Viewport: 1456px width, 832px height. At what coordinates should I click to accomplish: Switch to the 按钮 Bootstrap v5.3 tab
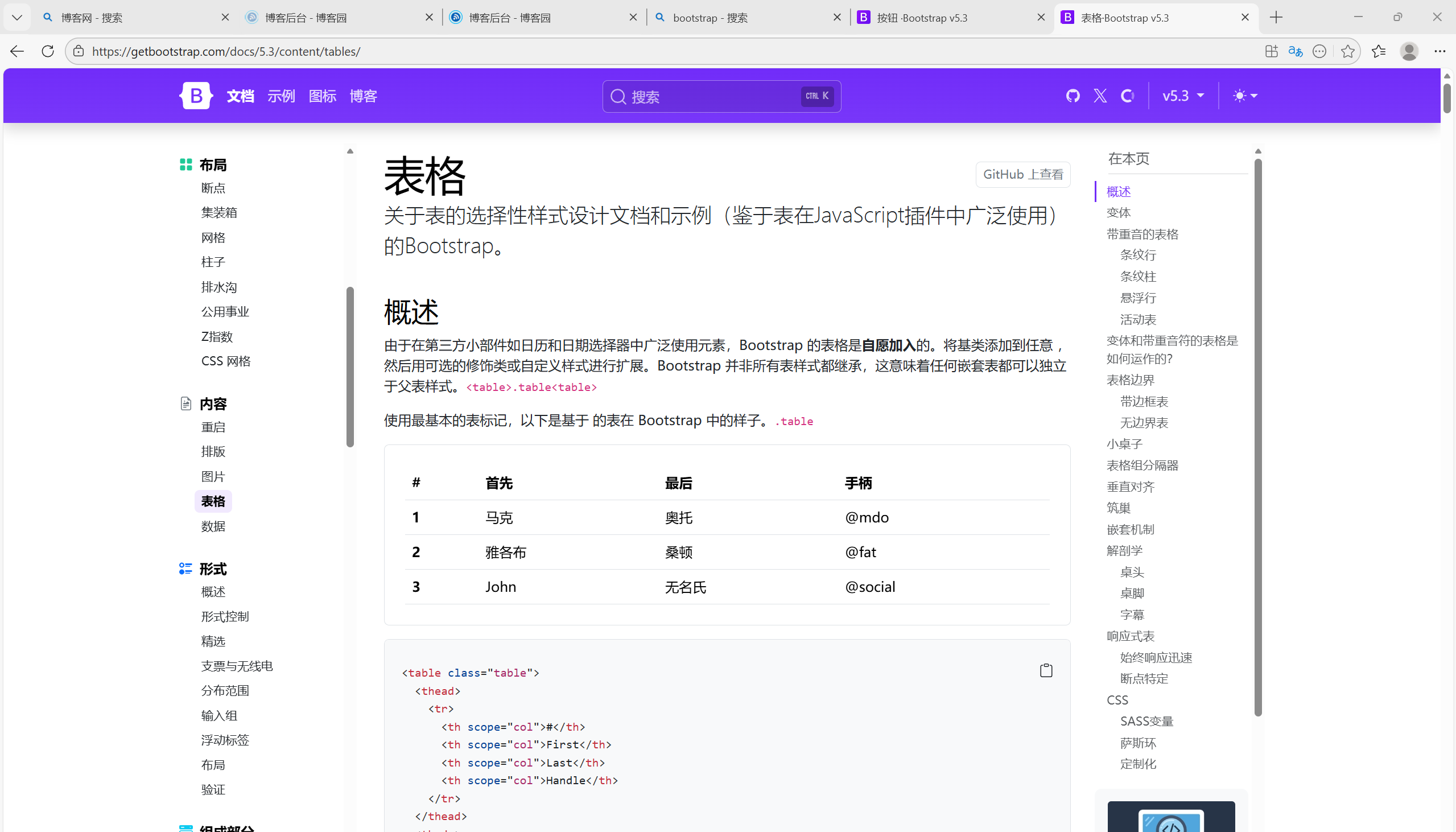click(x=922, y=18)
